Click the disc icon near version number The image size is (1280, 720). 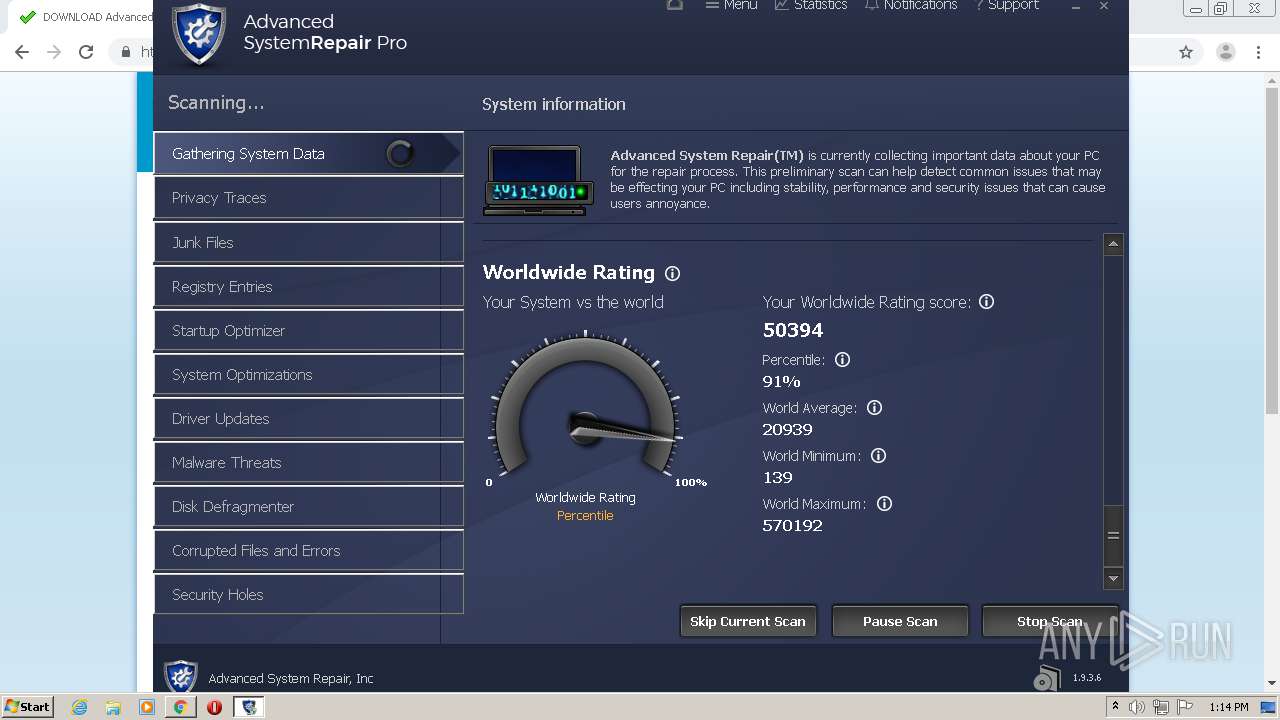click(x=1046, y=678)
